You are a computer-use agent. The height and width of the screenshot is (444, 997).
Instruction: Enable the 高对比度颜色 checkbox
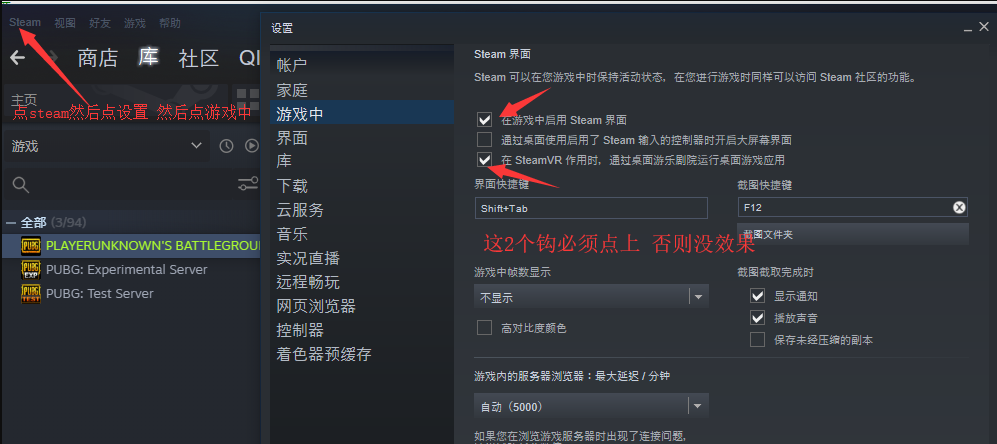(x=485, y=328)
